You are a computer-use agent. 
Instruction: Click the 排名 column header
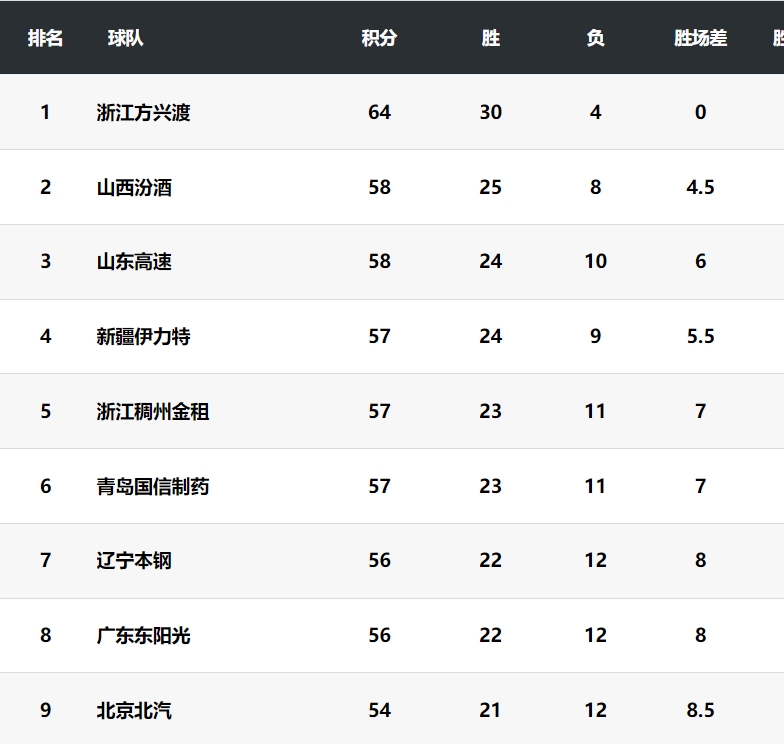[x=45, y=38]
